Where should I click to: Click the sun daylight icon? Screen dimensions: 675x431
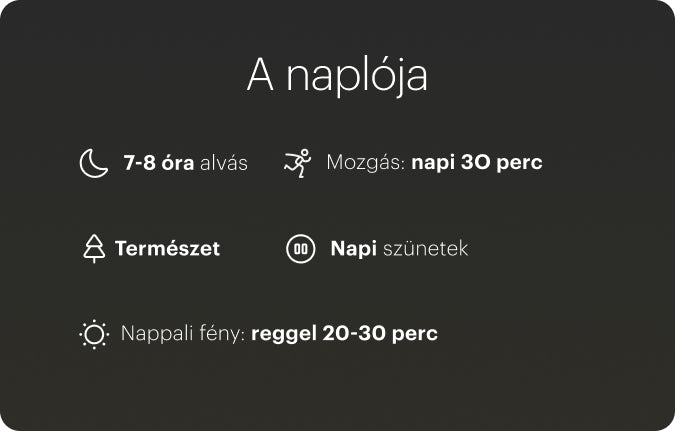pos(94,334)
